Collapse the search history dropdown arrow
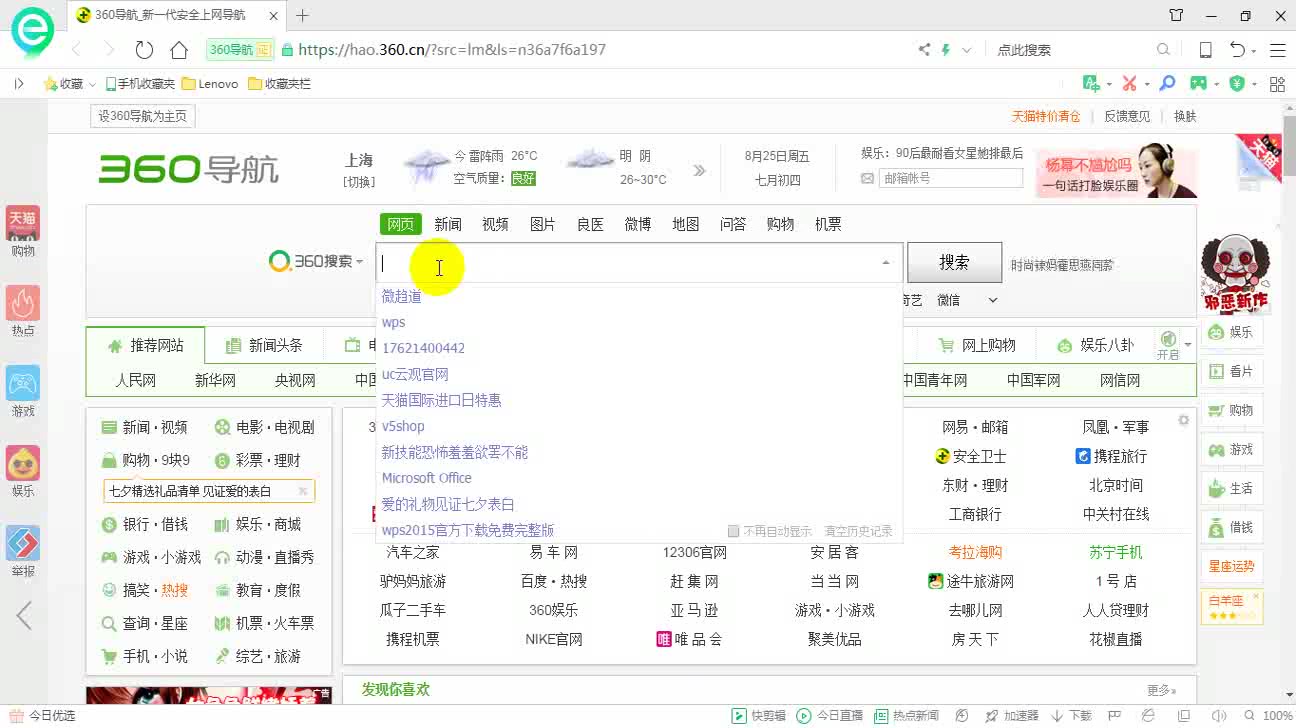 (x=885, y=263)
